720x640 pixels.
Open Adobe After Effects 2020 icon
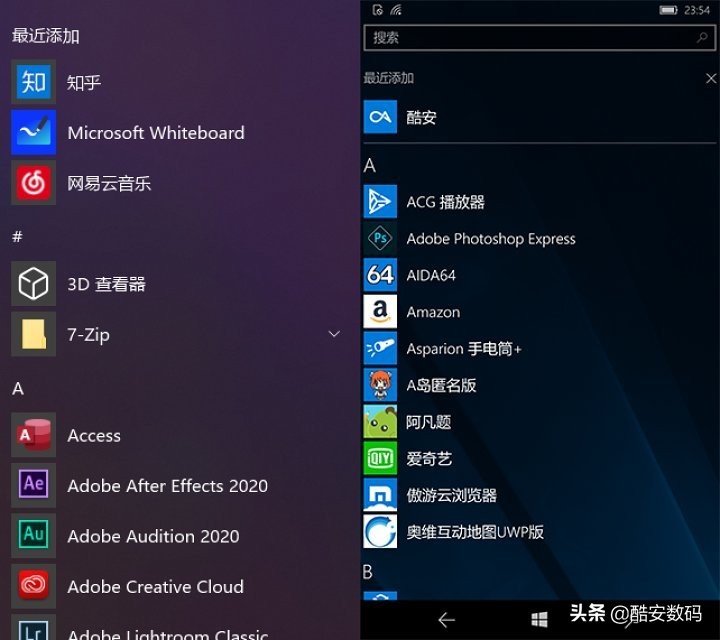34,485
